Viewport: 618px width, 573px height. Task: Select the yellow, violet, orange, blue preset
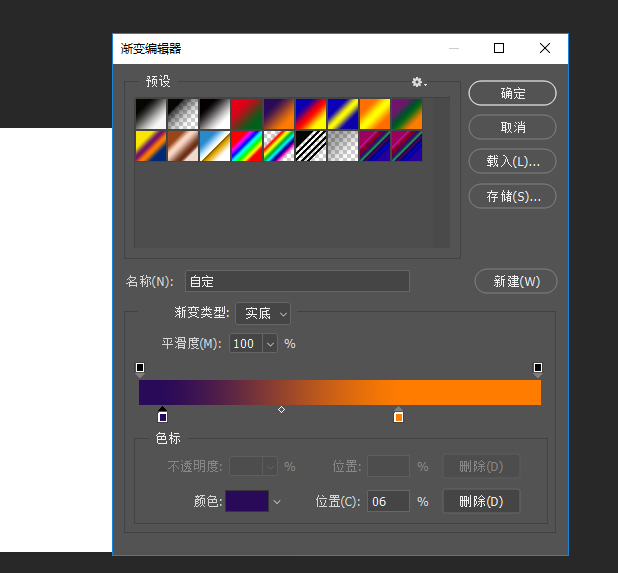coord(151,146)
